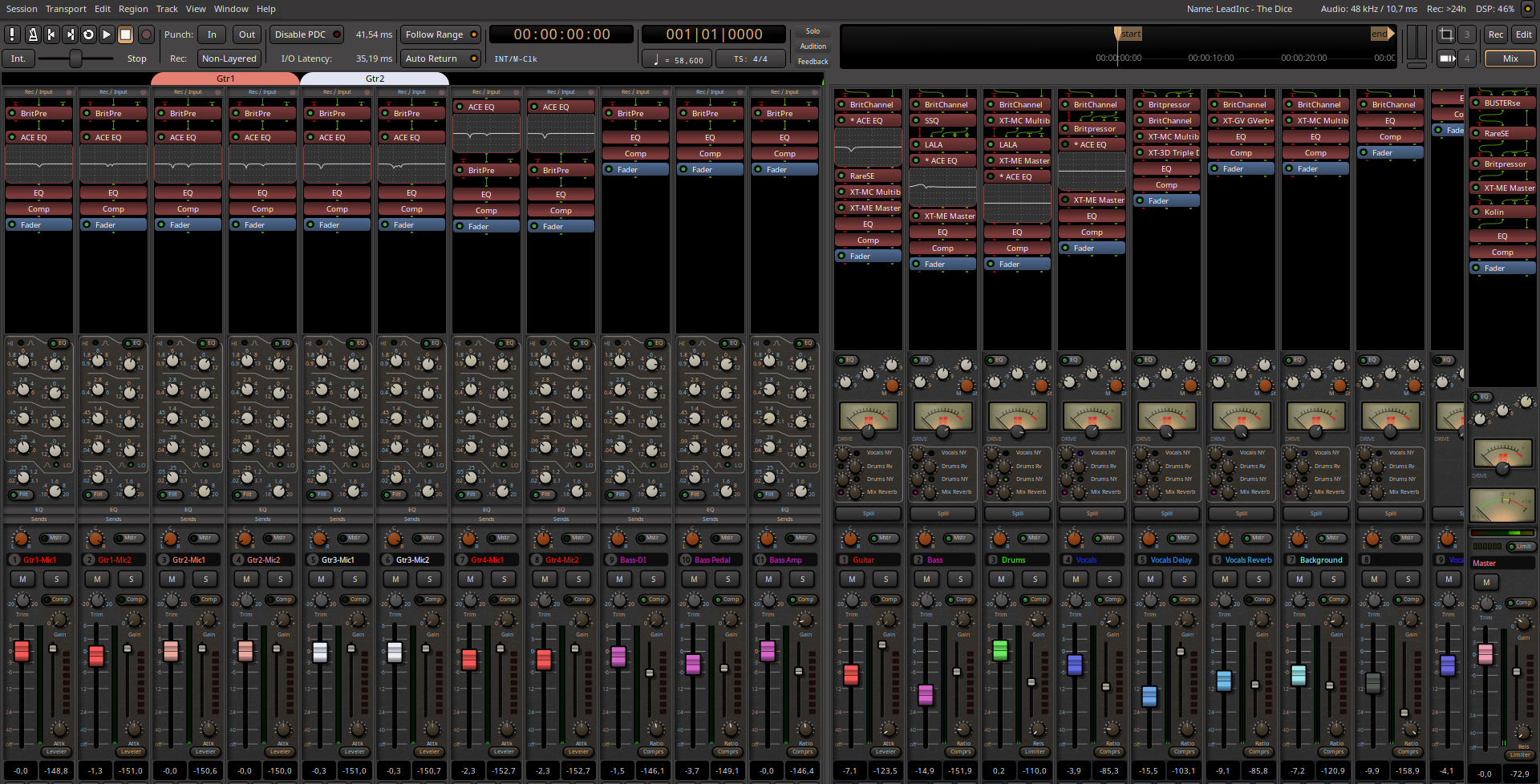
Task: Open the Region menu
Action: point(133,9)
